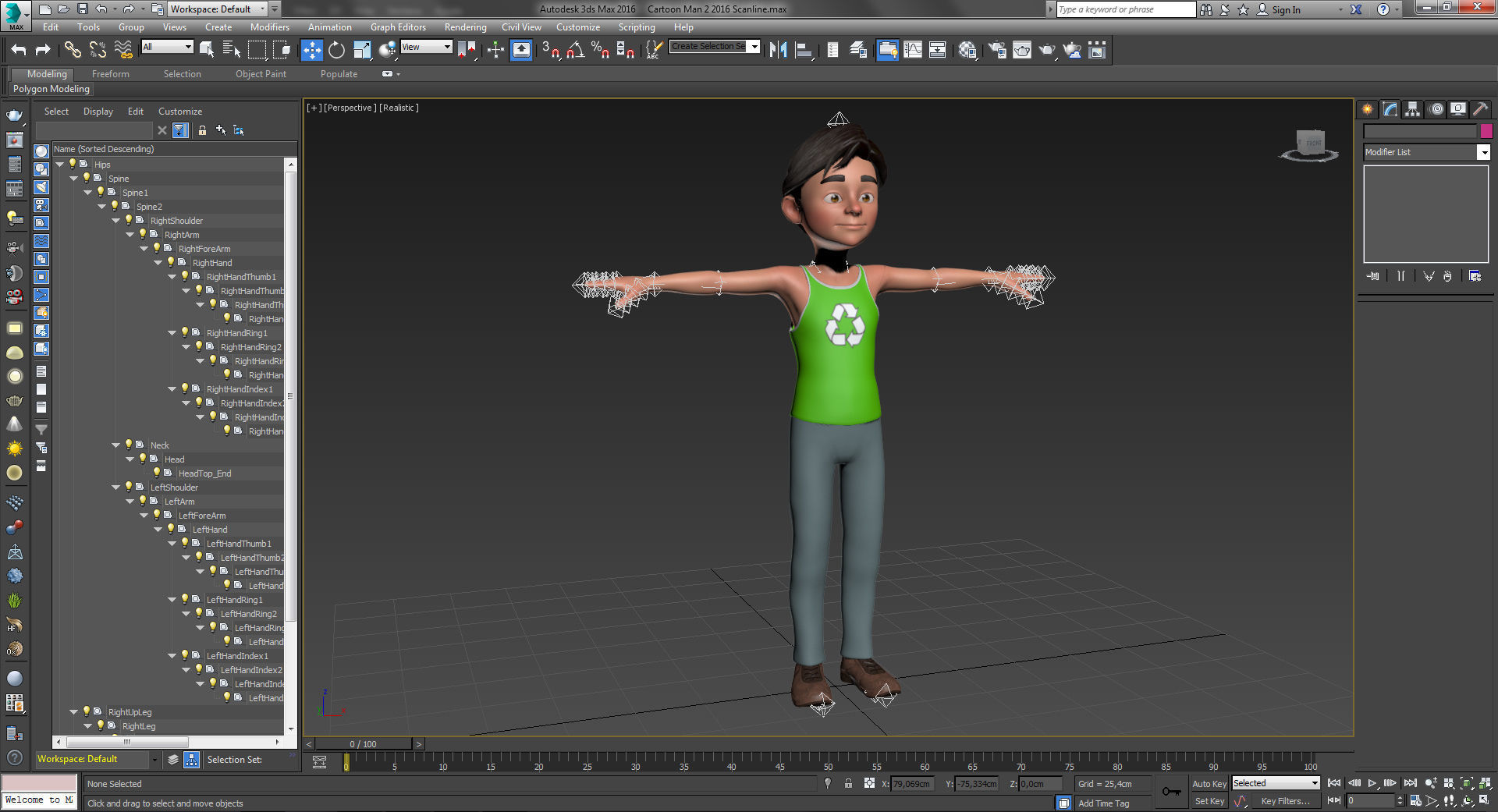Pick the Select and Uniform Scale tool
This screenshot has height=812, width=1498.
click(x=362, y=50)
